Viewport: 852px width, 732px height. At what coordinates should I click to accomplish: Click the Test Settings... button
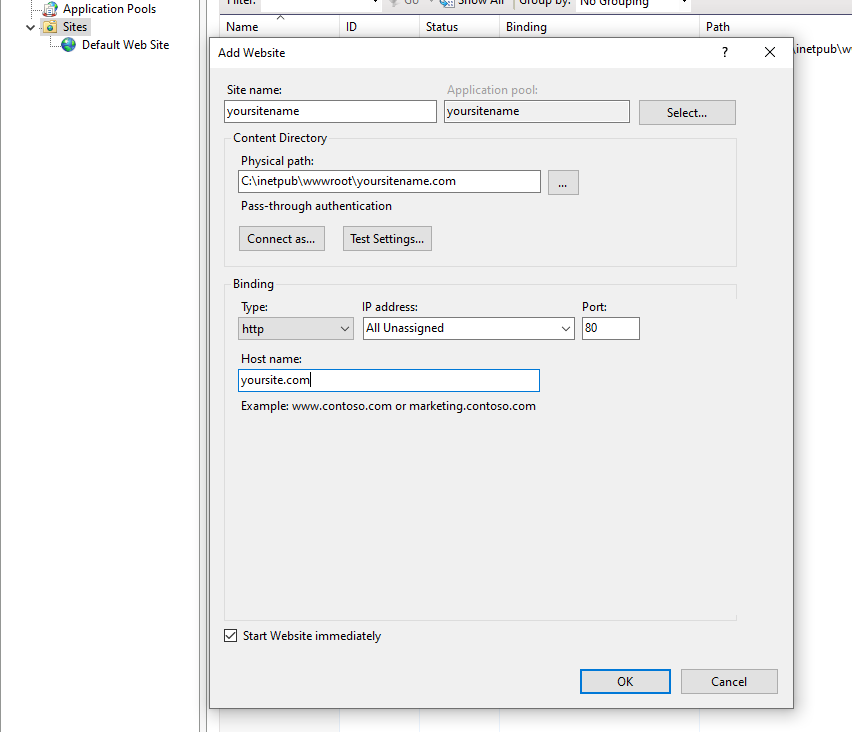click(387, 239)
